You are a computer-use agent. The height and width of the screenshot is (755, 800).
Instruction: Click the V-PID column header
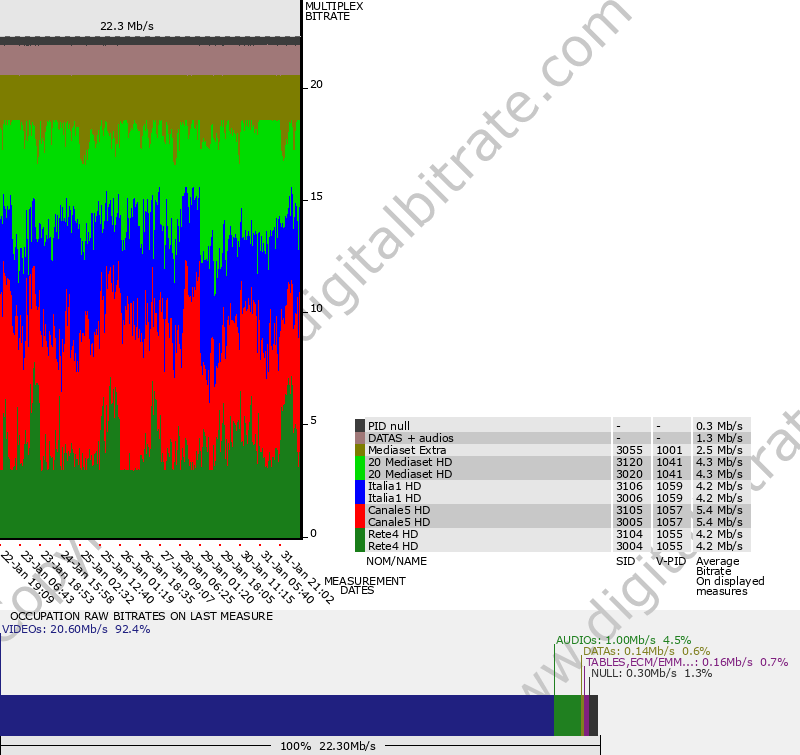coord(671,561)
